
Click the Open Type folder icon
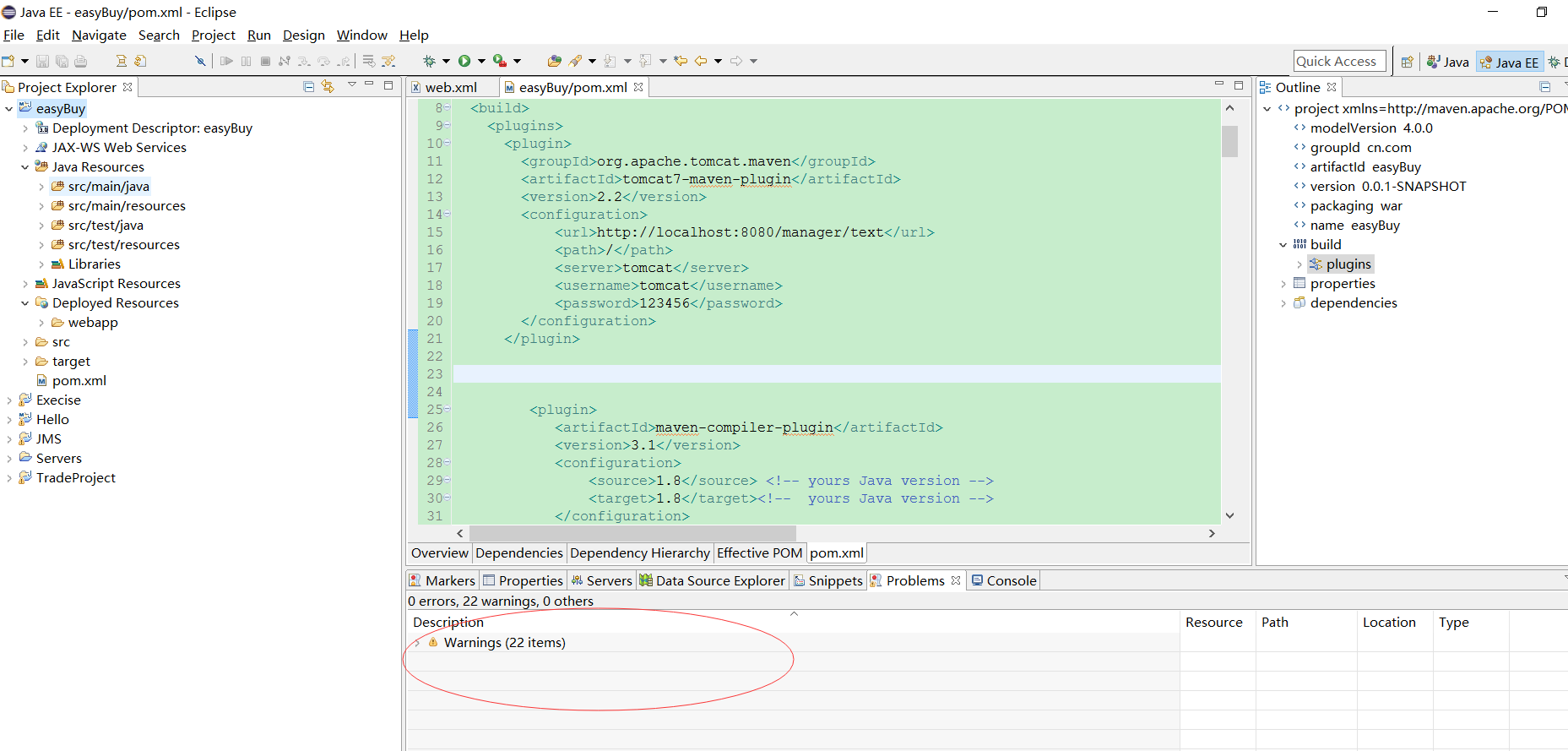tap(555, 61)
